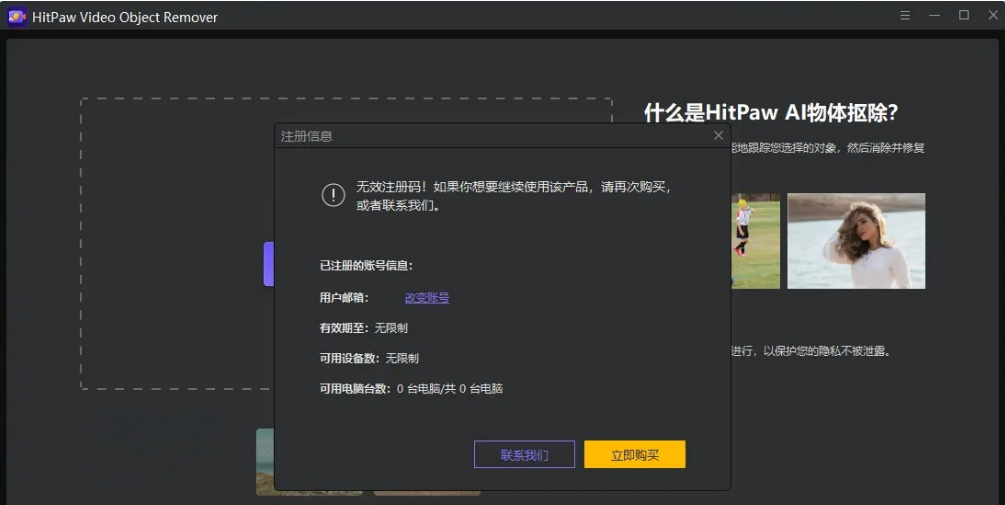Maximize the HitPaw window
The height and width of the screenshot is (505, 1005).
(964, 15)
